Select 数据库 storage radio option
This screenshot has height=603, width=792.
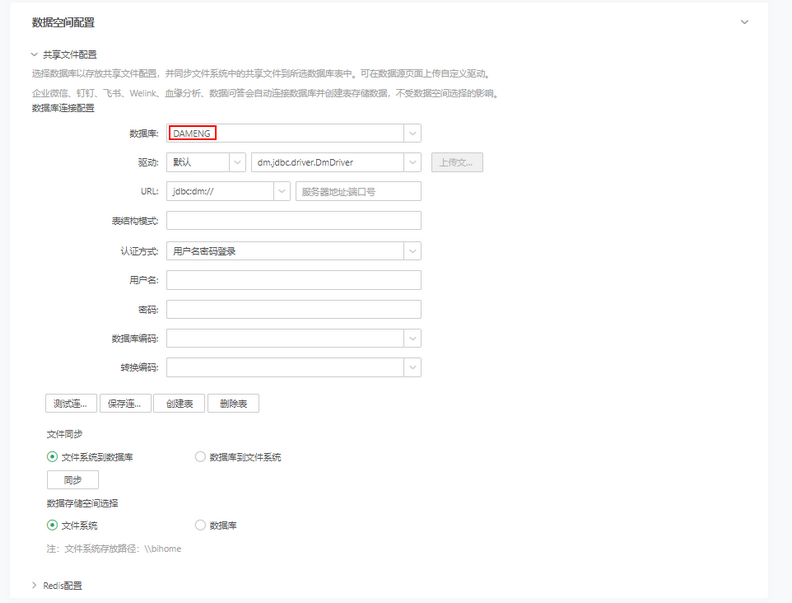pyautogui.click(x=200, y=525)
